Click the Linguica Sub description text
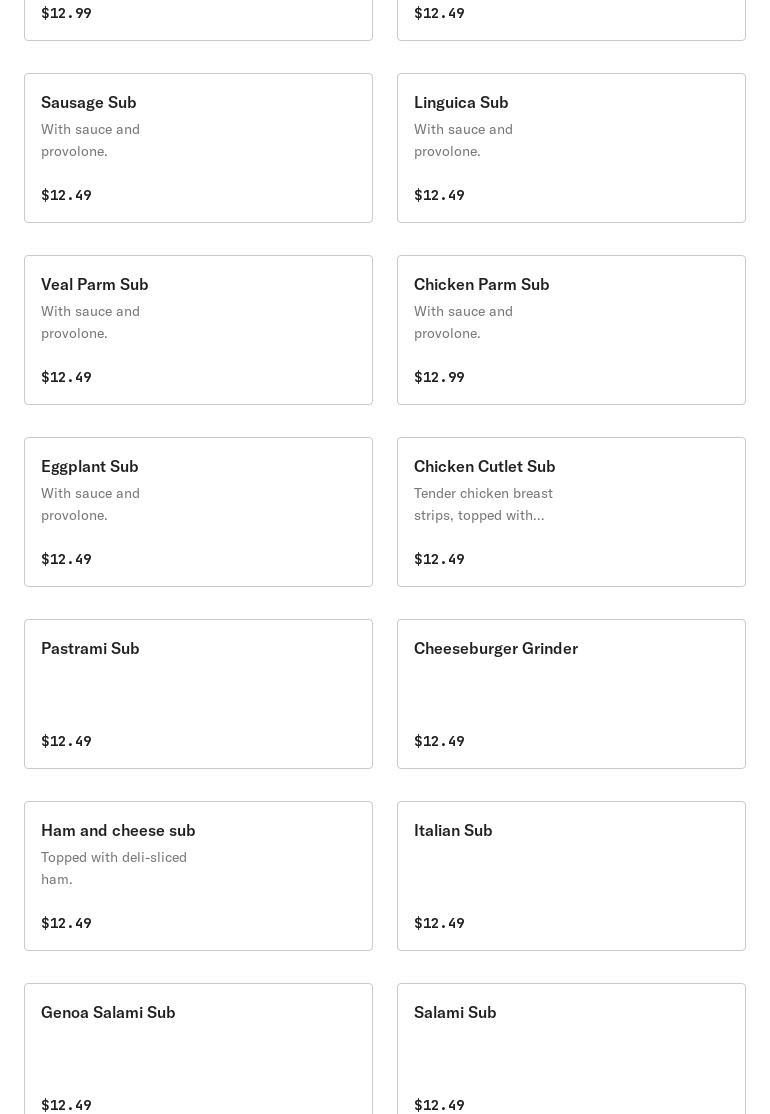Image resolution: width=770 pixels, height=1114 pixels. (463, 140)
